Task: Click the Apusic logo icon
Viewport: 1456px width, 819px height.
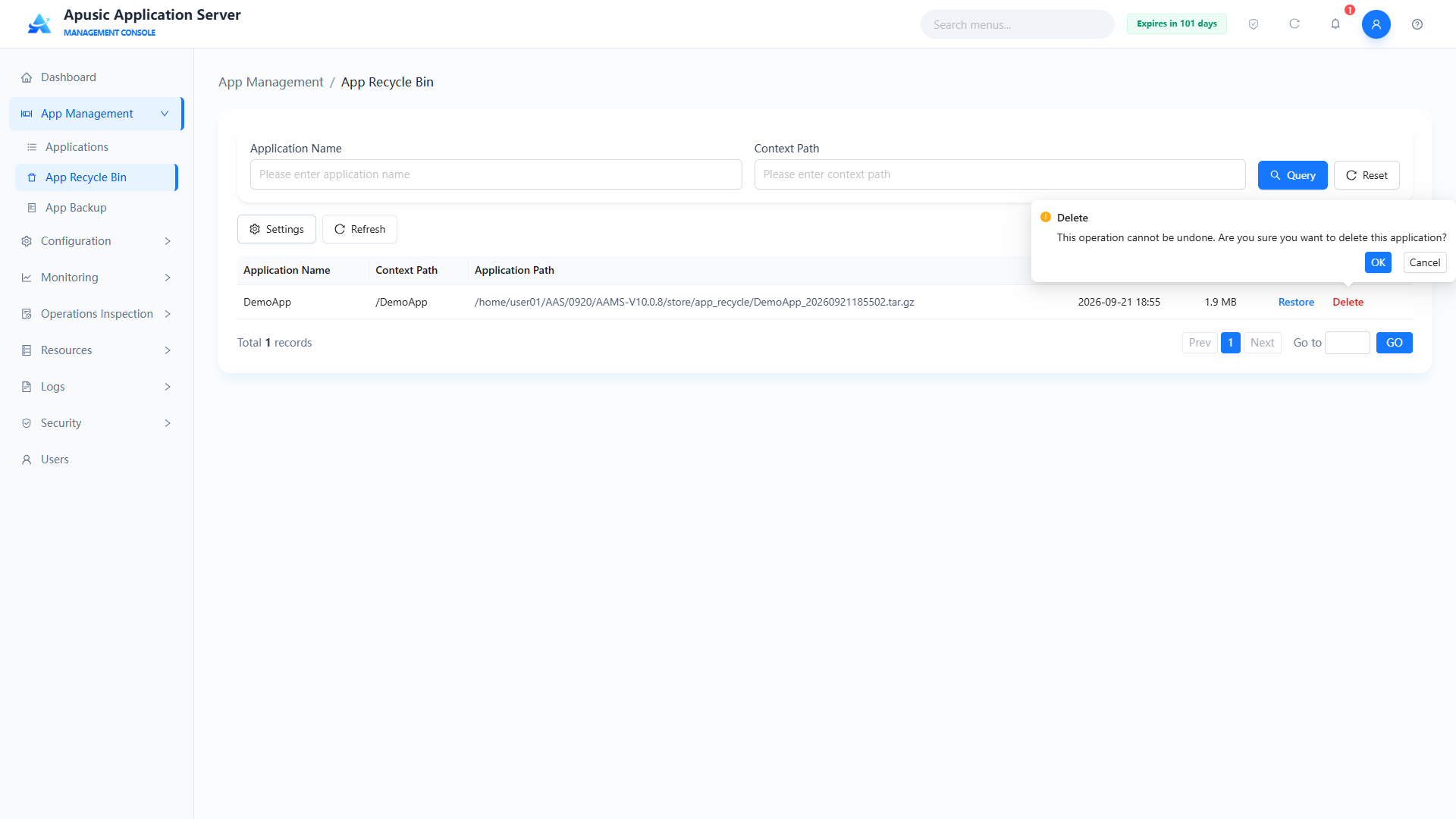Action: tap(39, 24)
